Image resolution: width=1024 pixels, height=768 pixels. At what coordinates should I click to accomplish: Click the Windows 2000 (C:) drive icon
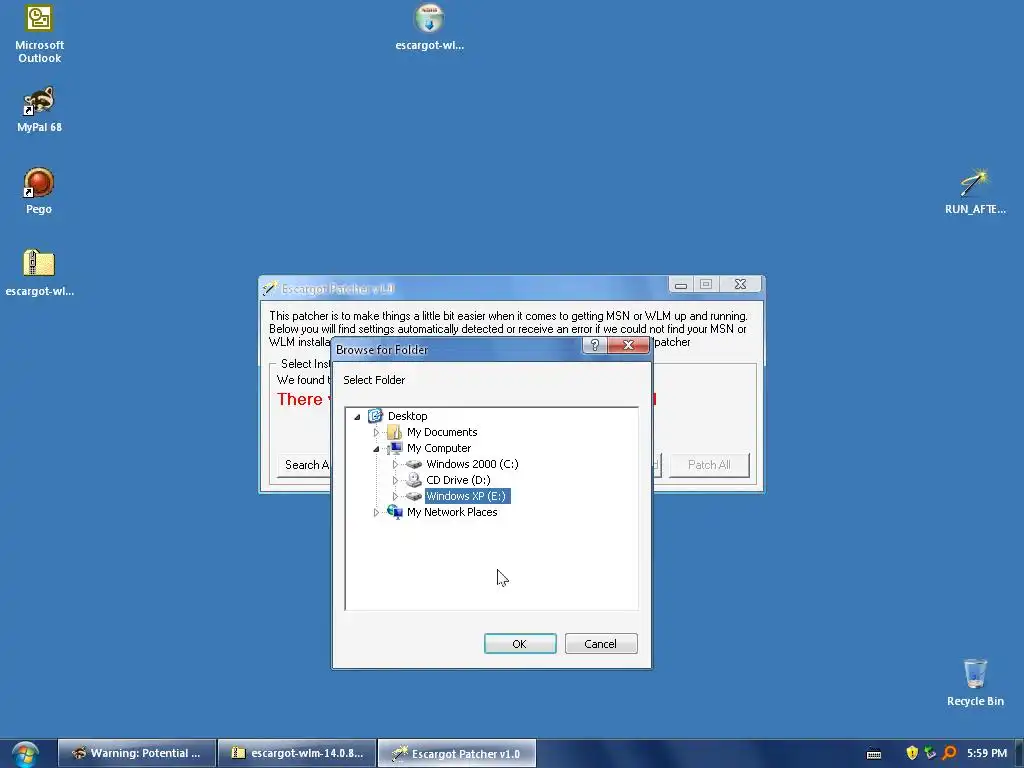(x=413, y=464)
